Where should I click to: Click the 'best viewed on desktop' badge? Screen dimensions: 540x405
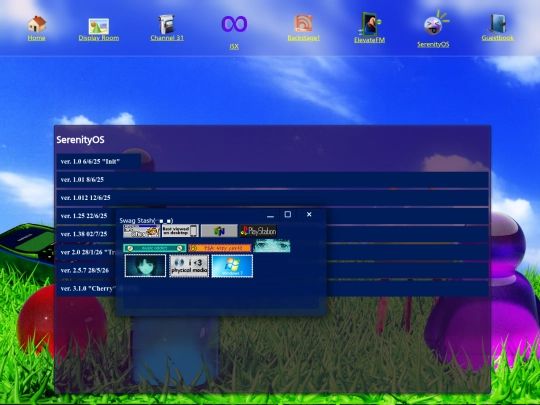click(x=180, y=231)
